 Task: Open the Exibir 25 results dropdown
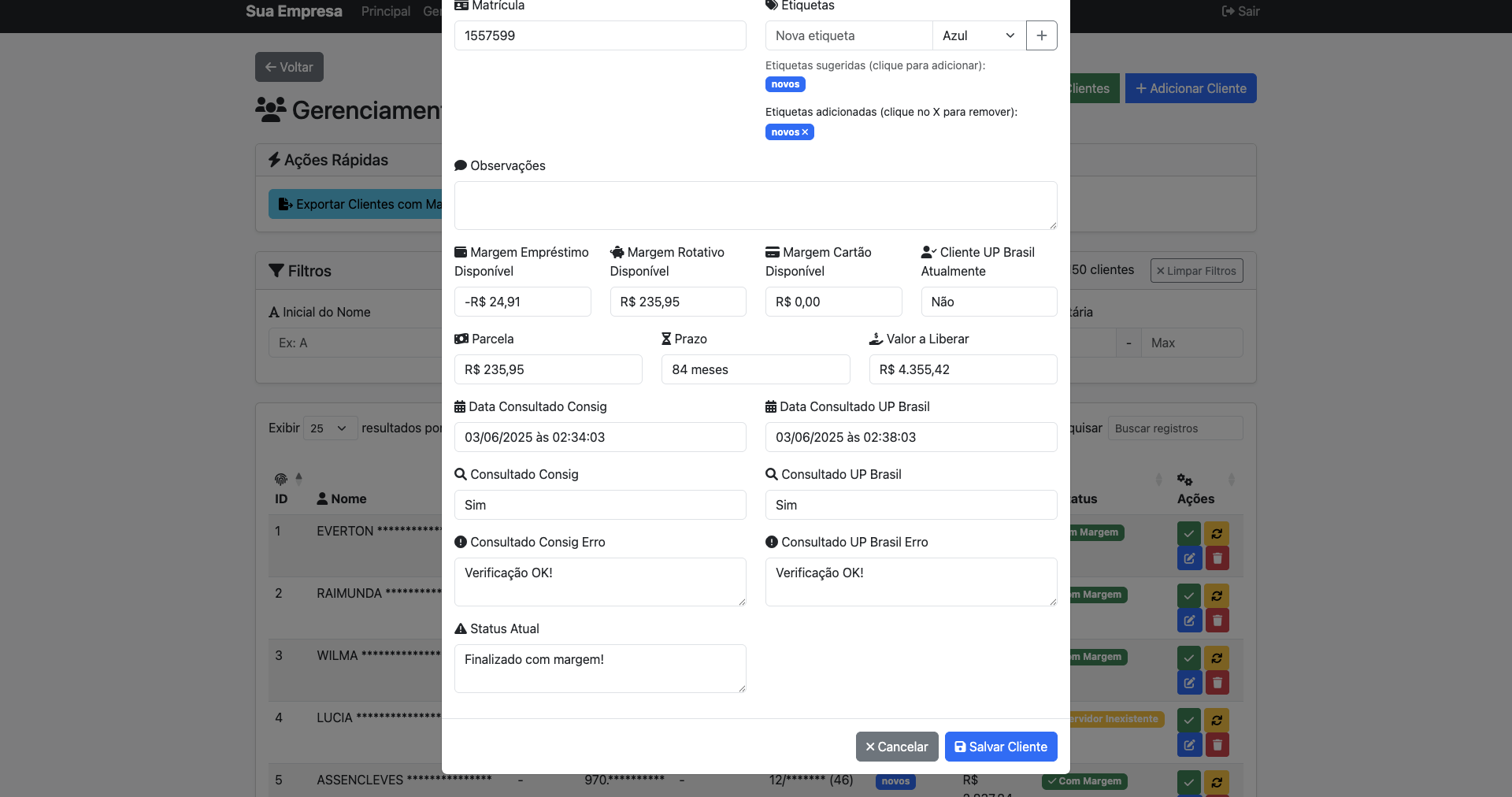[x=329, y=428]
